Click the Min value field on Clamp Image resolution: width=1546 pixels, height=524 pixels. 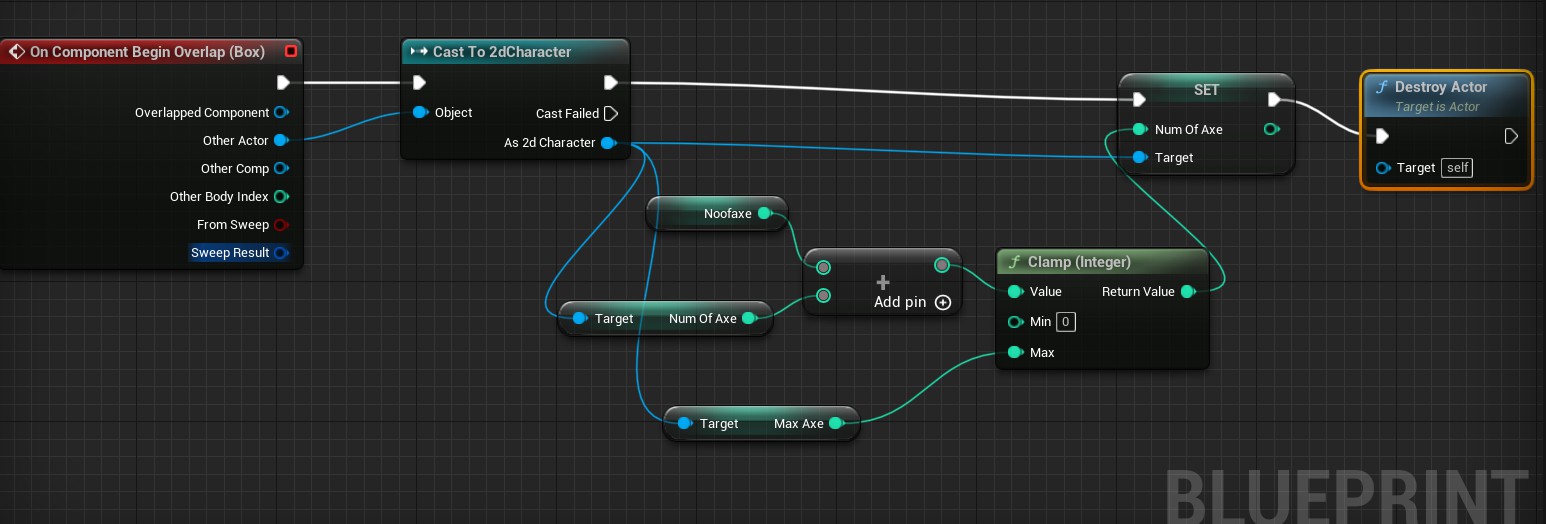(x=1066, y=322)
